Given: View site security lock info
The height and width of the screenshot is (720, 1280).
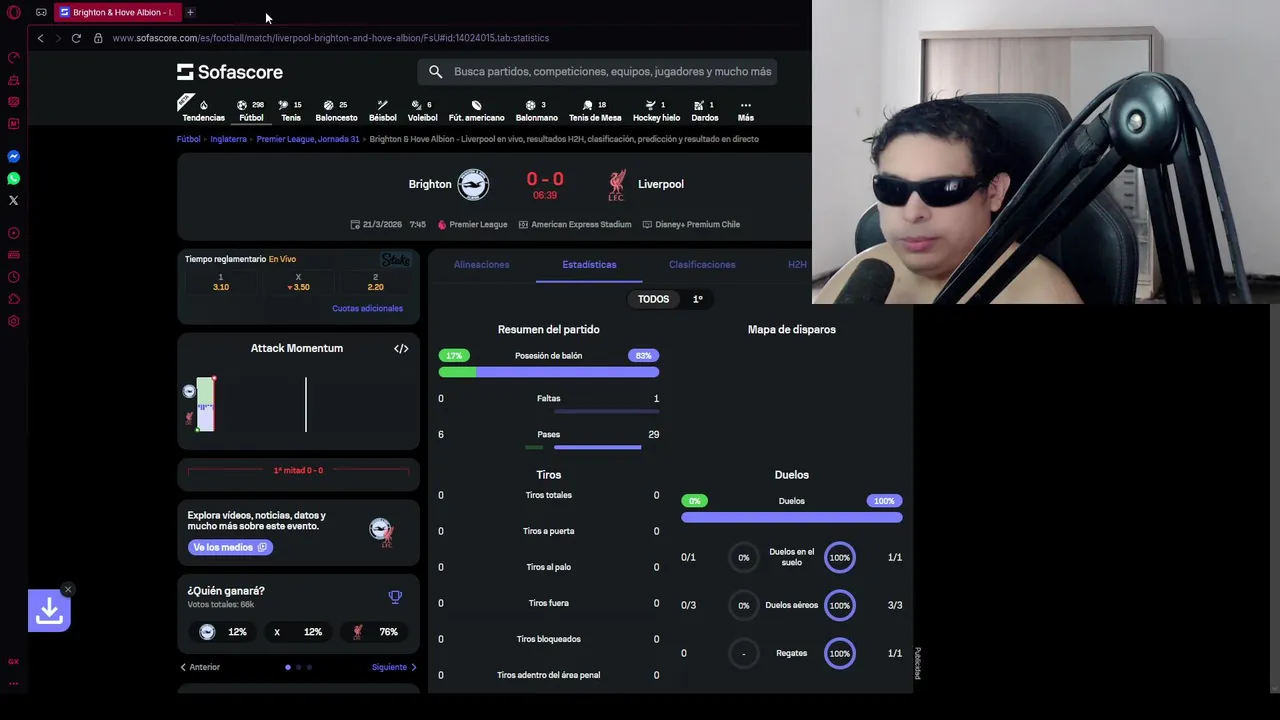Looking at the screenshot, I should (98, 38).
